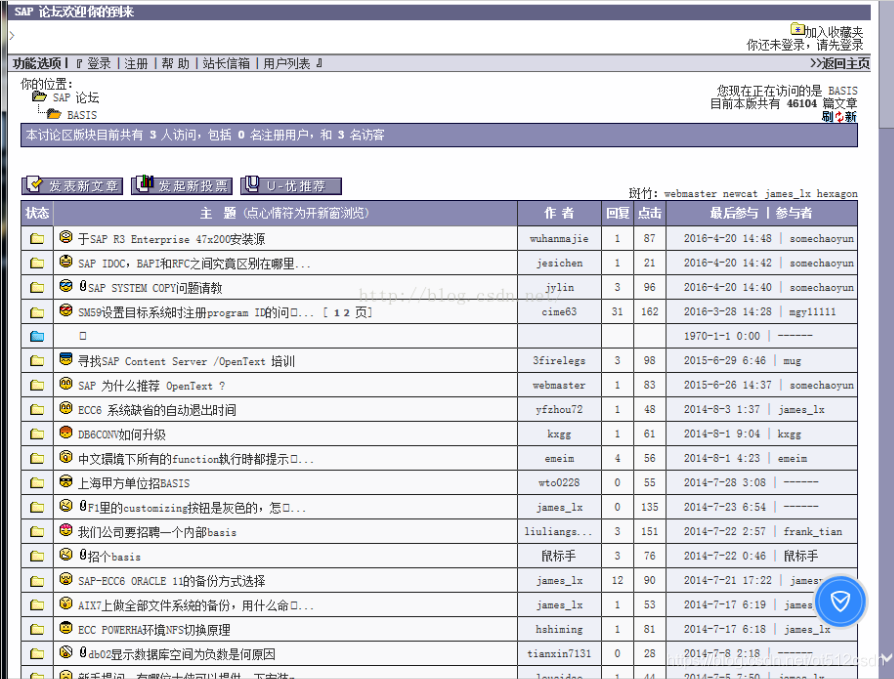The image size is (894, 679).
Task: Click mood icon of 中文環境下所有的function thread
Action: click(x=66, y=457)
